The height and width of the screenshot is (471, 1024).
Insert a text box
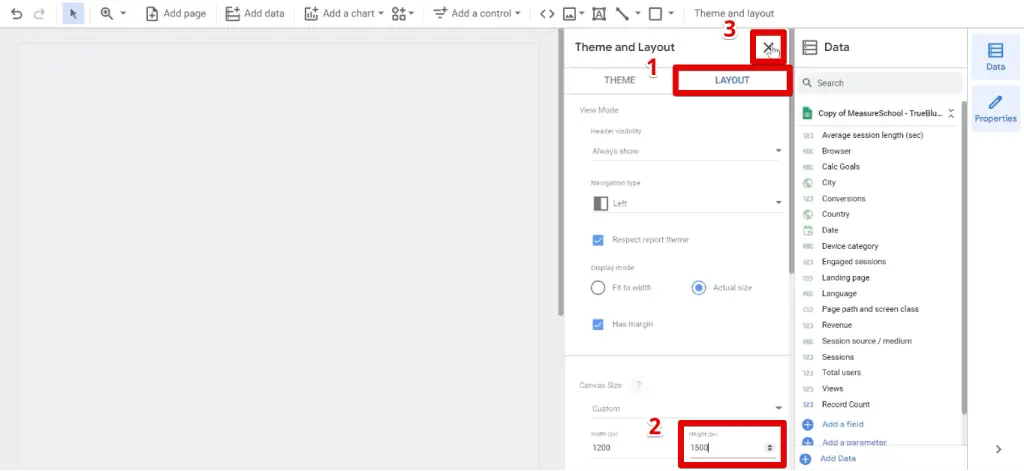(x=599, y=13)
